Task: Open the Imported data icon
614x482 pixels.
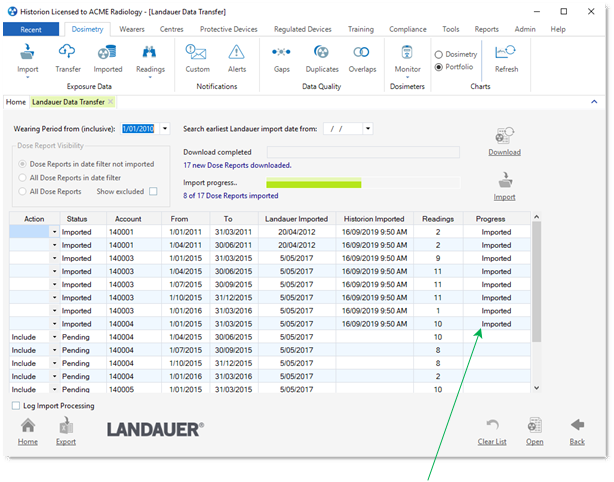Action: tap(107, 52)
